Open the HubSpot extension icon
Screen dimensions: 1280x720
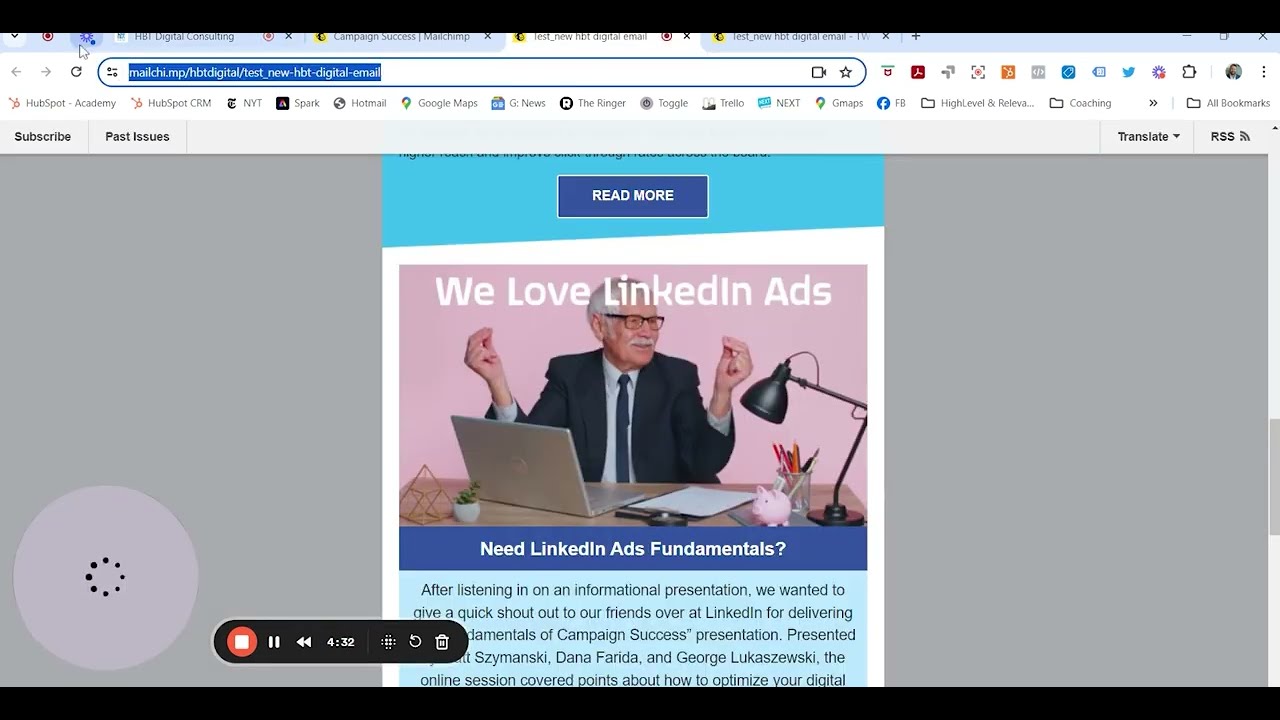[x=1008, y=72]
